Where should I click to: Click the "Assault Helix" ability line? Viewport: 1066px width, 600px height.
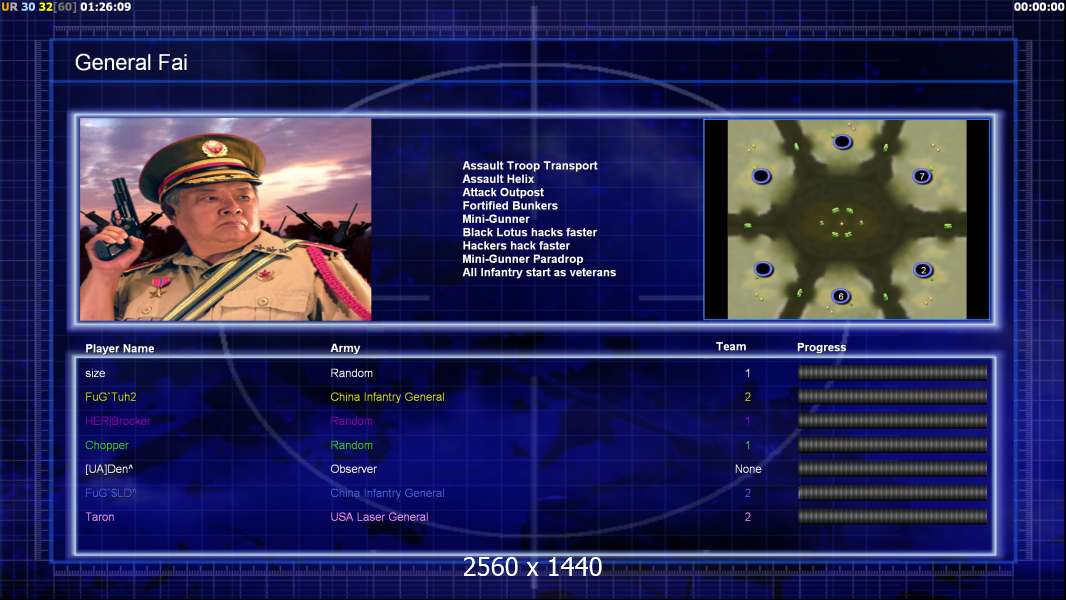click(x=498, y=179)
